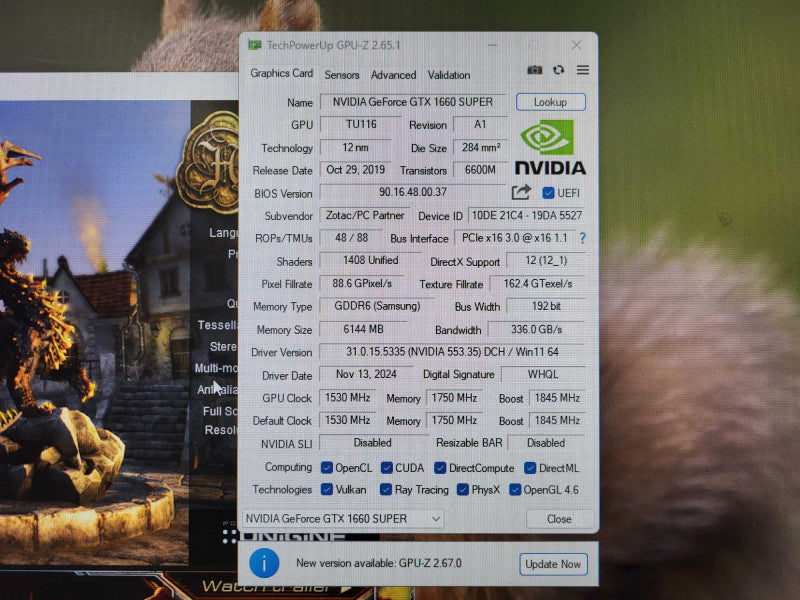
Task: Minimize the GPU-Z window
Action: (x=492, y=45)
